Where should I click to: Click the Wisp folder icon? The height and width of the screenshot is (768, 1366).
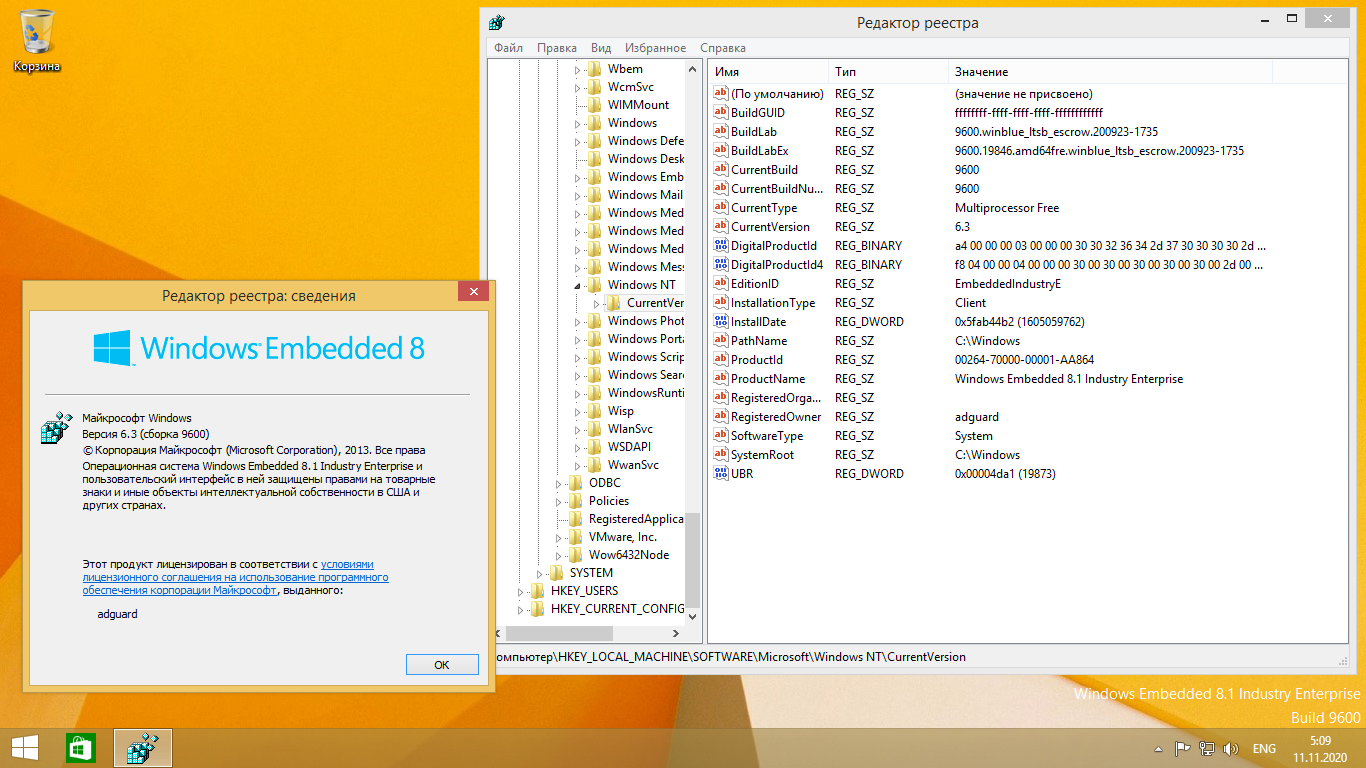tap(594, 411)
